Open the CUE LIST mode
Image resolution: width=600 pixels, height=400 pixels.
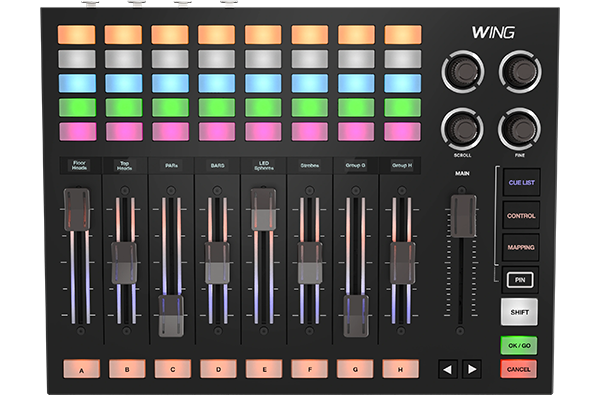pyautogui.click(x=521, y=183)
